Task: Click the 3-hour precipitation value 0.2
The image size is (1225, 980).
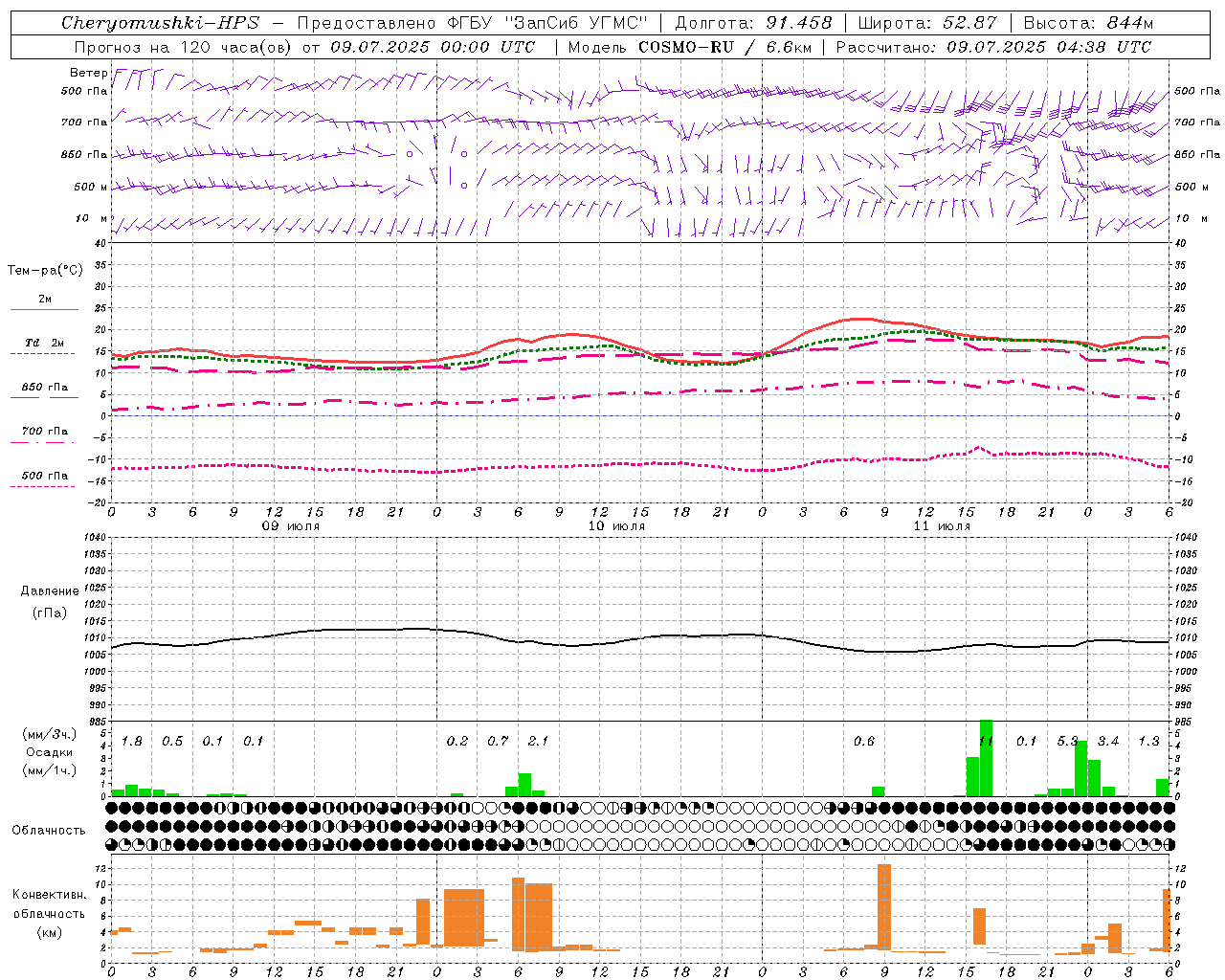Action: pyautogui.click(x=457, y=742)
